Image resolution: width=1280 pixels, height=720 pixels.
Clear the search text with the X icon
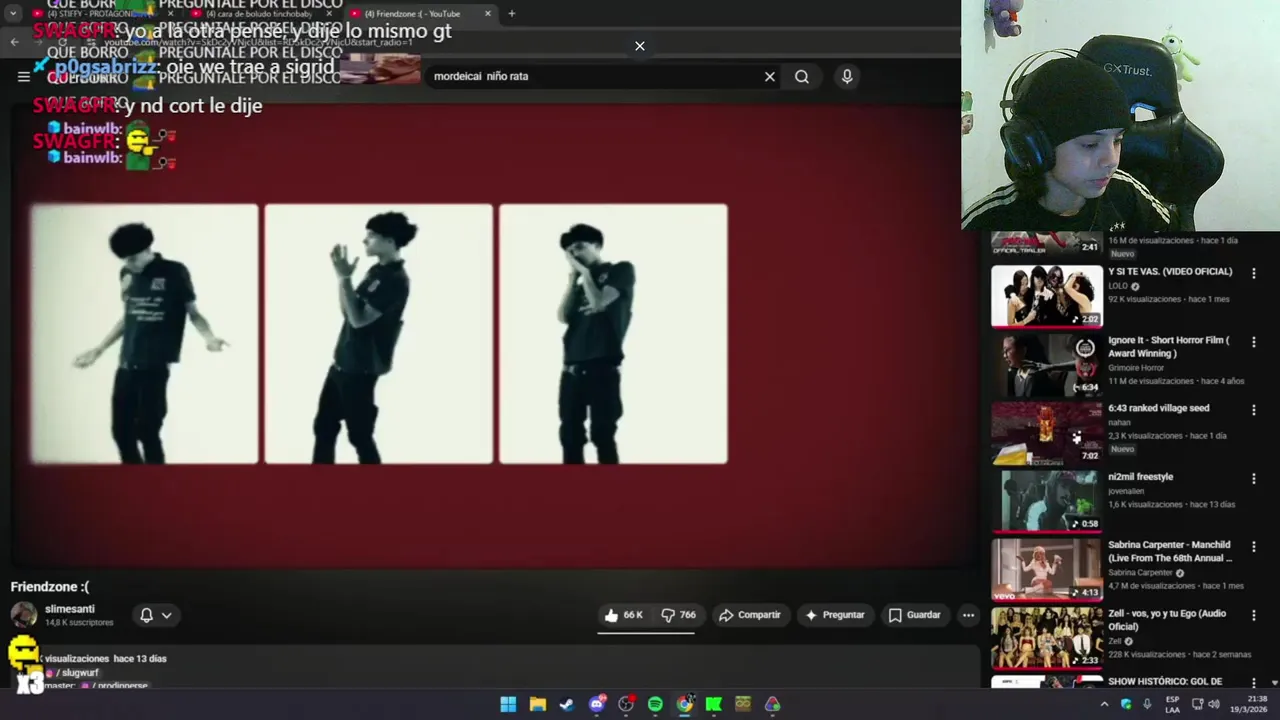769,76
